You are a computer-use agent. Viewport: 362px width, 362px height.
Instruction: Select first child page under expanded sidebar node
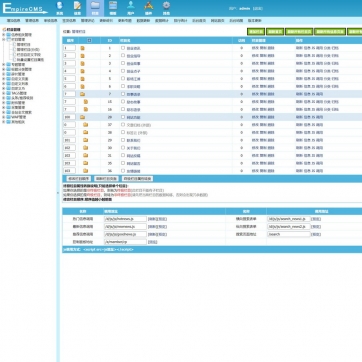(x=23, y=44)
